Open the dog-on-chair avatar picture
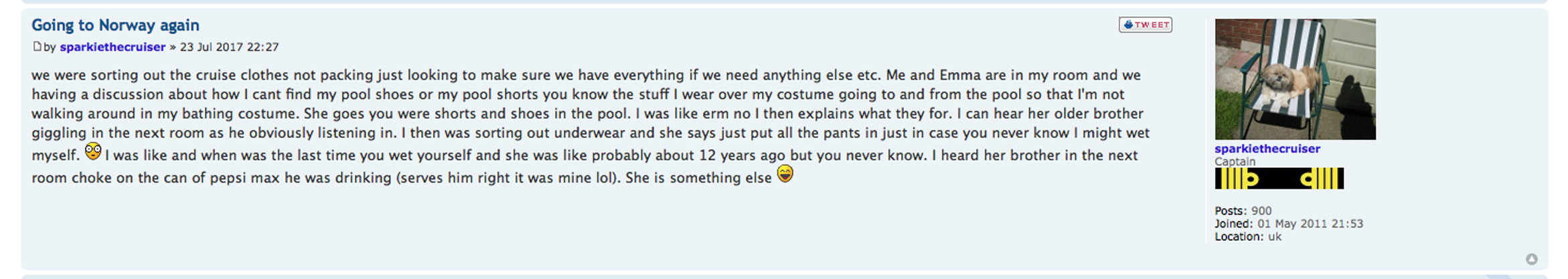This screenshot has width=1568, height=279. (x=1295, y=79)
